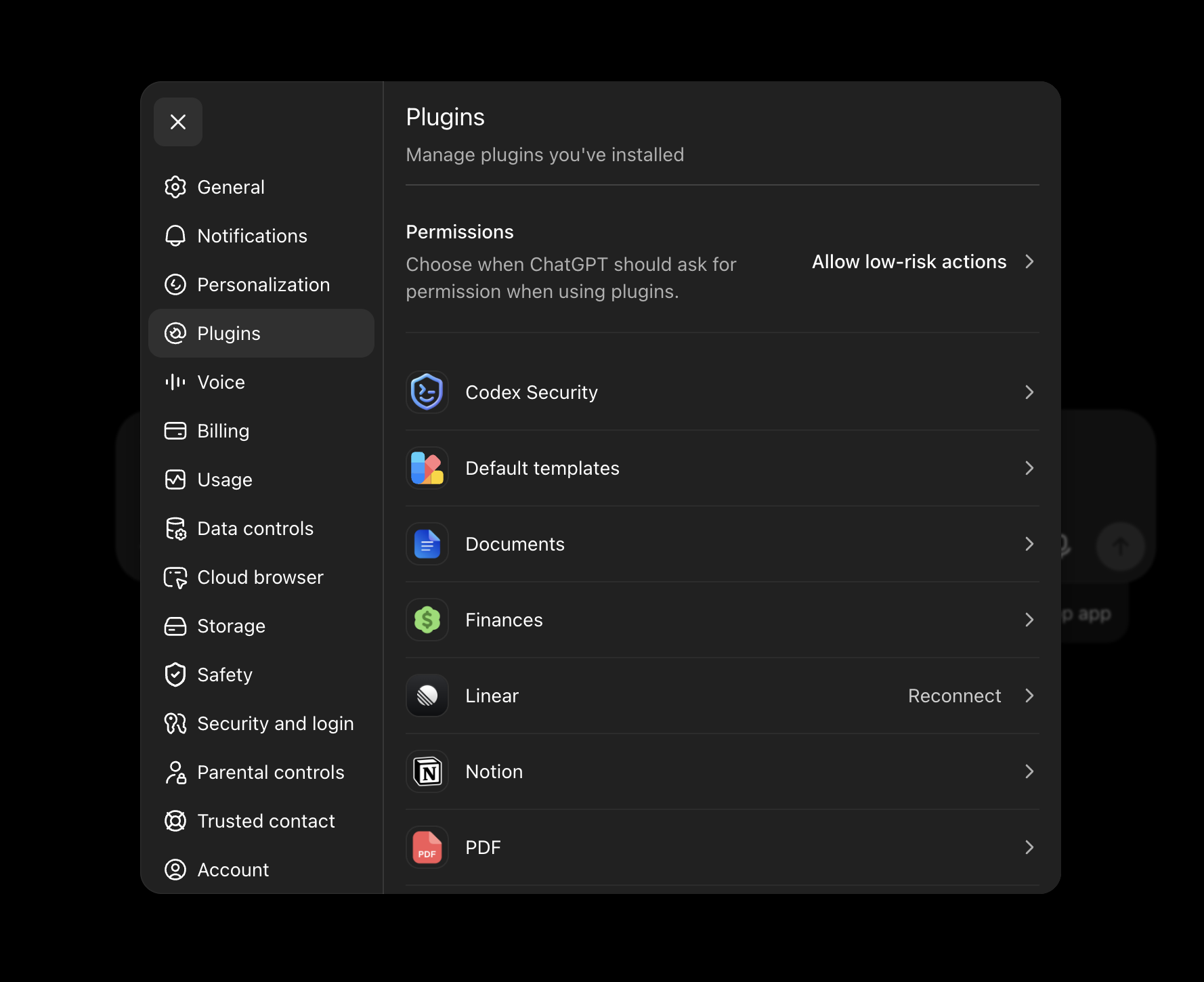The width and height of the screenshot is (1204, 982).
Task: Expand PDF plugin chevron
Action: pyautogui.click(x=1029, y=847)
